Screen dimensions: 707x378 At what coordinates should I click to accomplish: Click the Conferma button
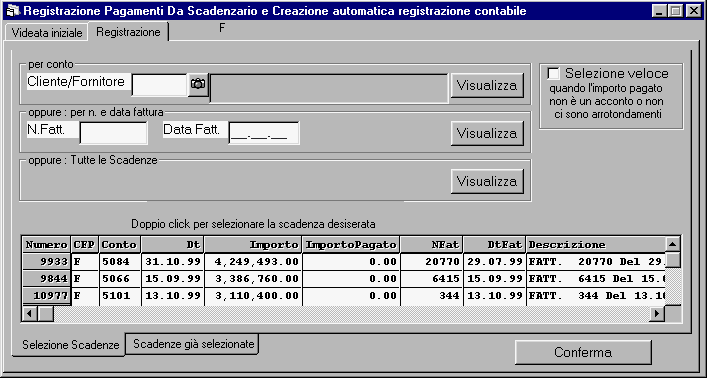(583, 352)
